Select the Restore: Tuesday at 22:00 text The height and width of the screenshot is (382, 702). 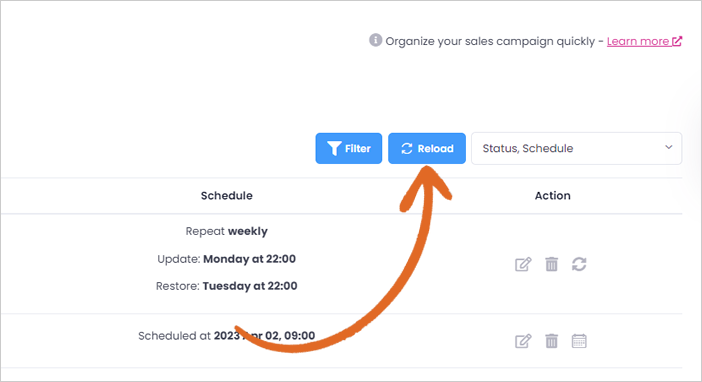coord(227,286)
